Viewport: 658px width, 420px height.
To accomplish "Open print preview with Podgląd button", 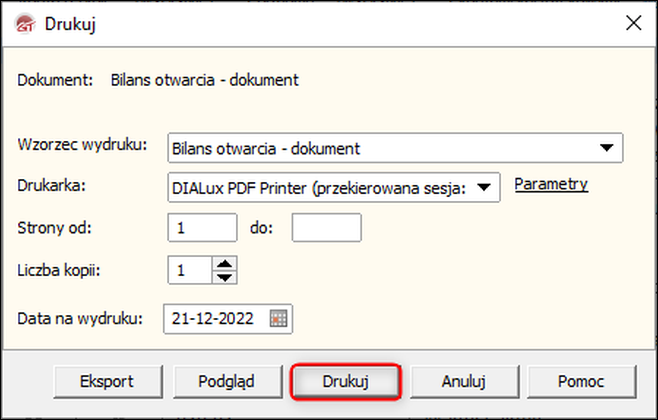I will (x=227, y=381).
